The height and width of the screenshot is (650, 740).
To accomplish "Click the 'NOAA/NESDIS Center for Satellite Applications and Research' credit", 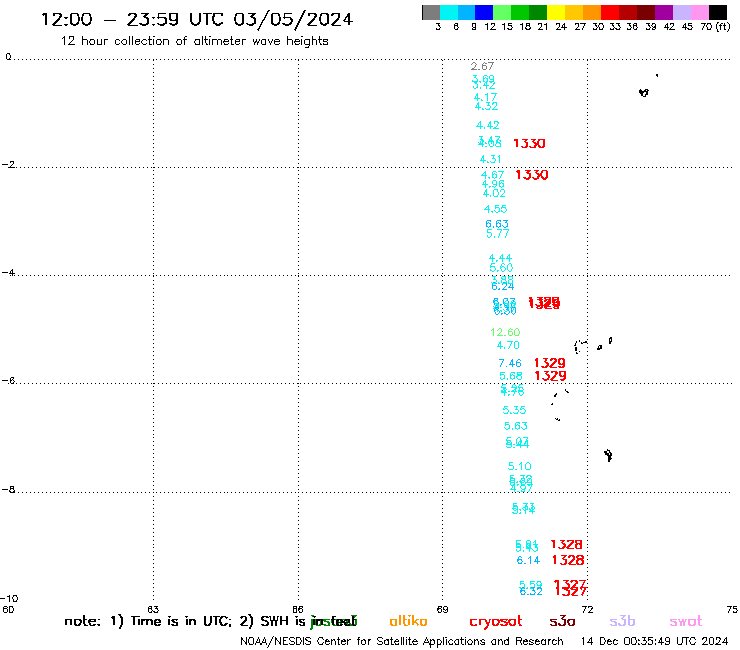I will click(x=402, y=642).
